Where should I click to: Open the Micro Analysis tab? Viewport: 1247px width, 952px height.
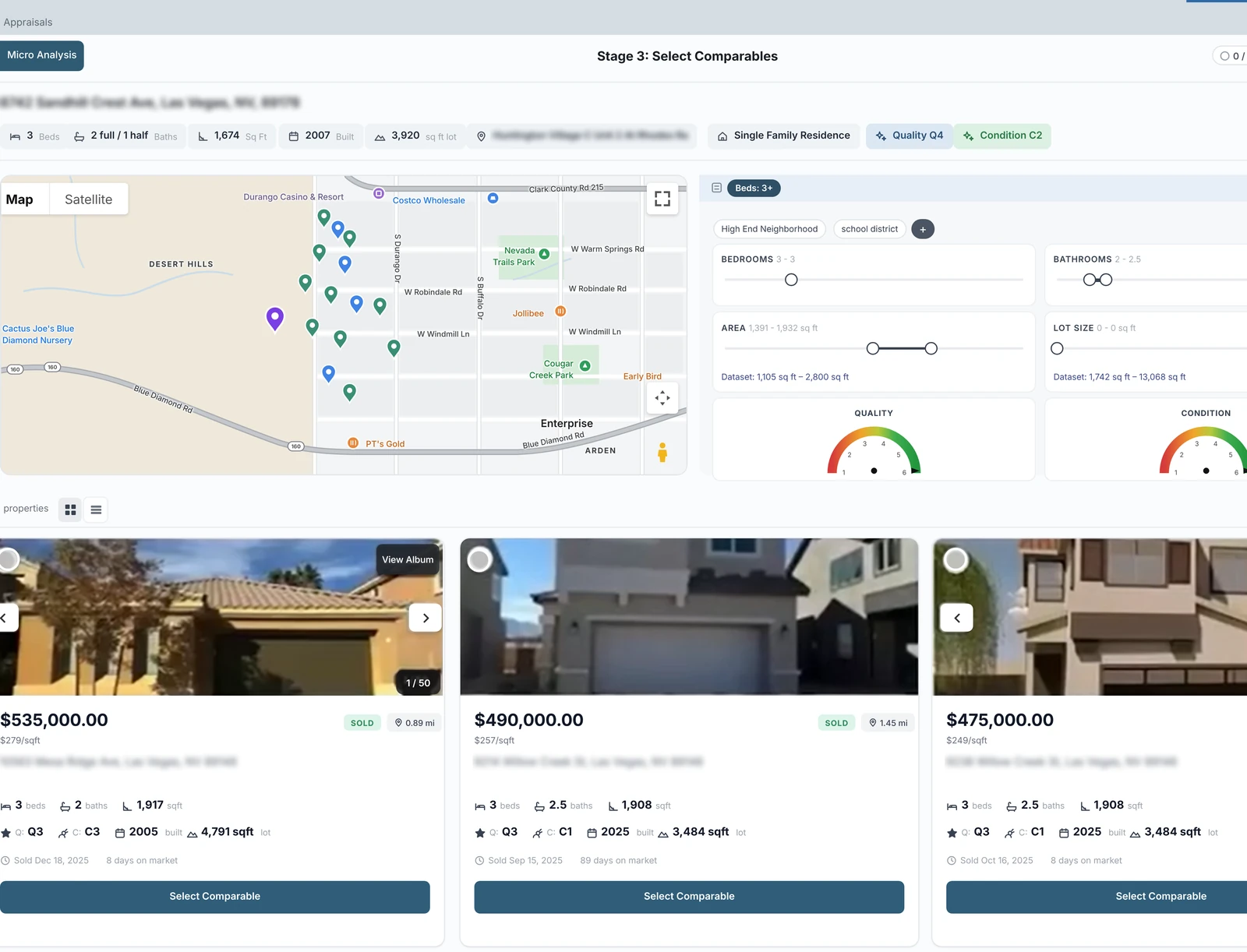[41, 55]
